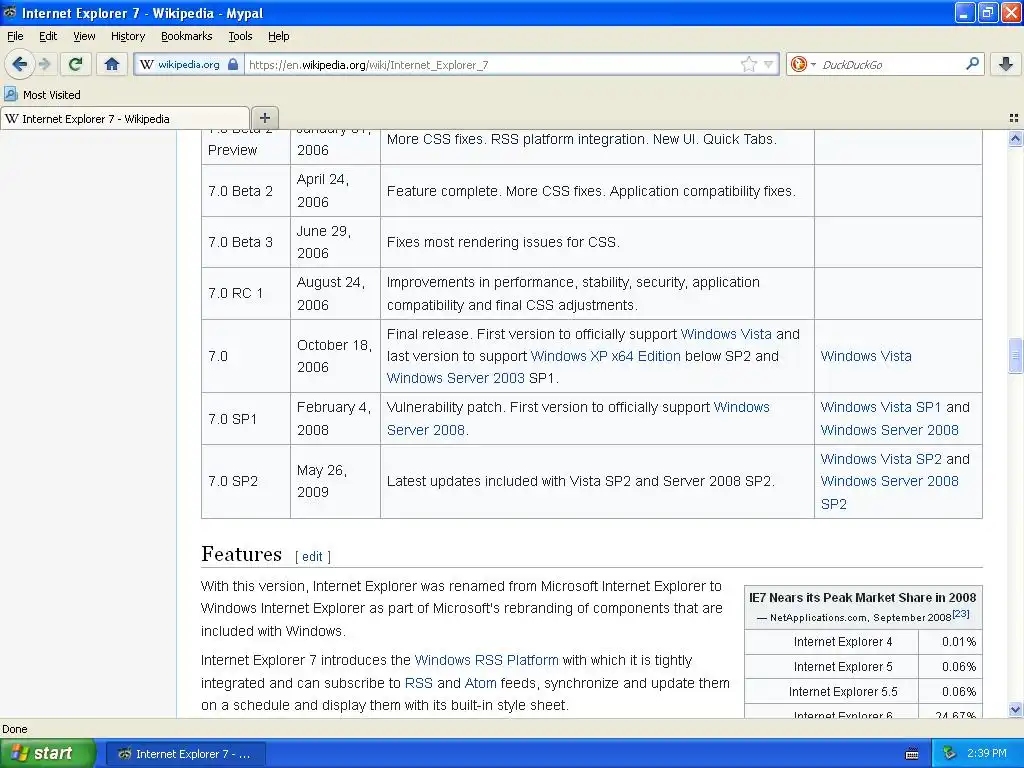Click the 2:39 PM taskbar clock

click(x=987, y=754)
